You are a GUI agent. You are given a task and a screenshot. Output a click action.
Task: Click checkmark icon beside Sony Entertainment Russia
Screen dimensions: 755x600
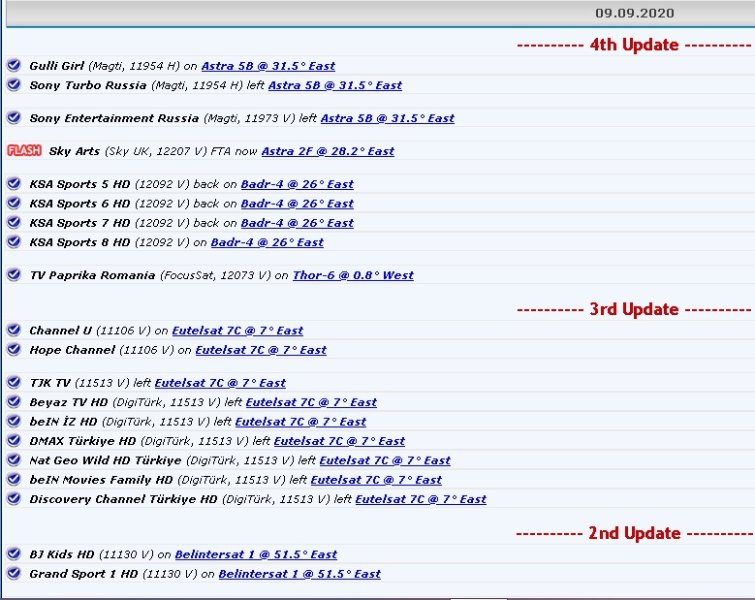point(14,117)
